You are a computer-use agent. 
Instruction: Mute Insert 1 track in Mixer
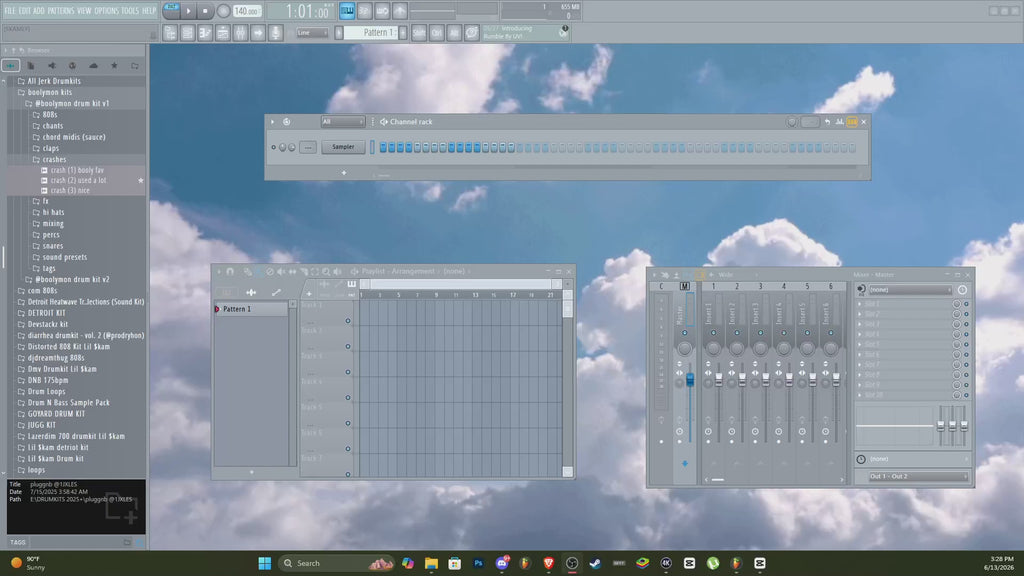[x=713, y=333]
